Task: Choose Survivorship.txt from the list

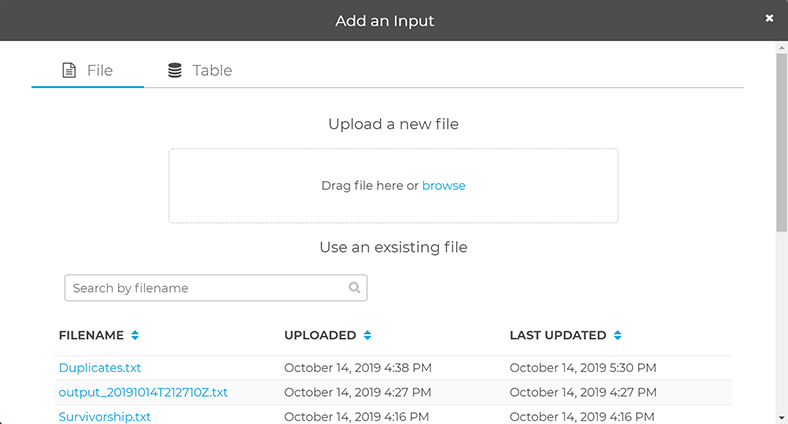Action: [105, 416]
